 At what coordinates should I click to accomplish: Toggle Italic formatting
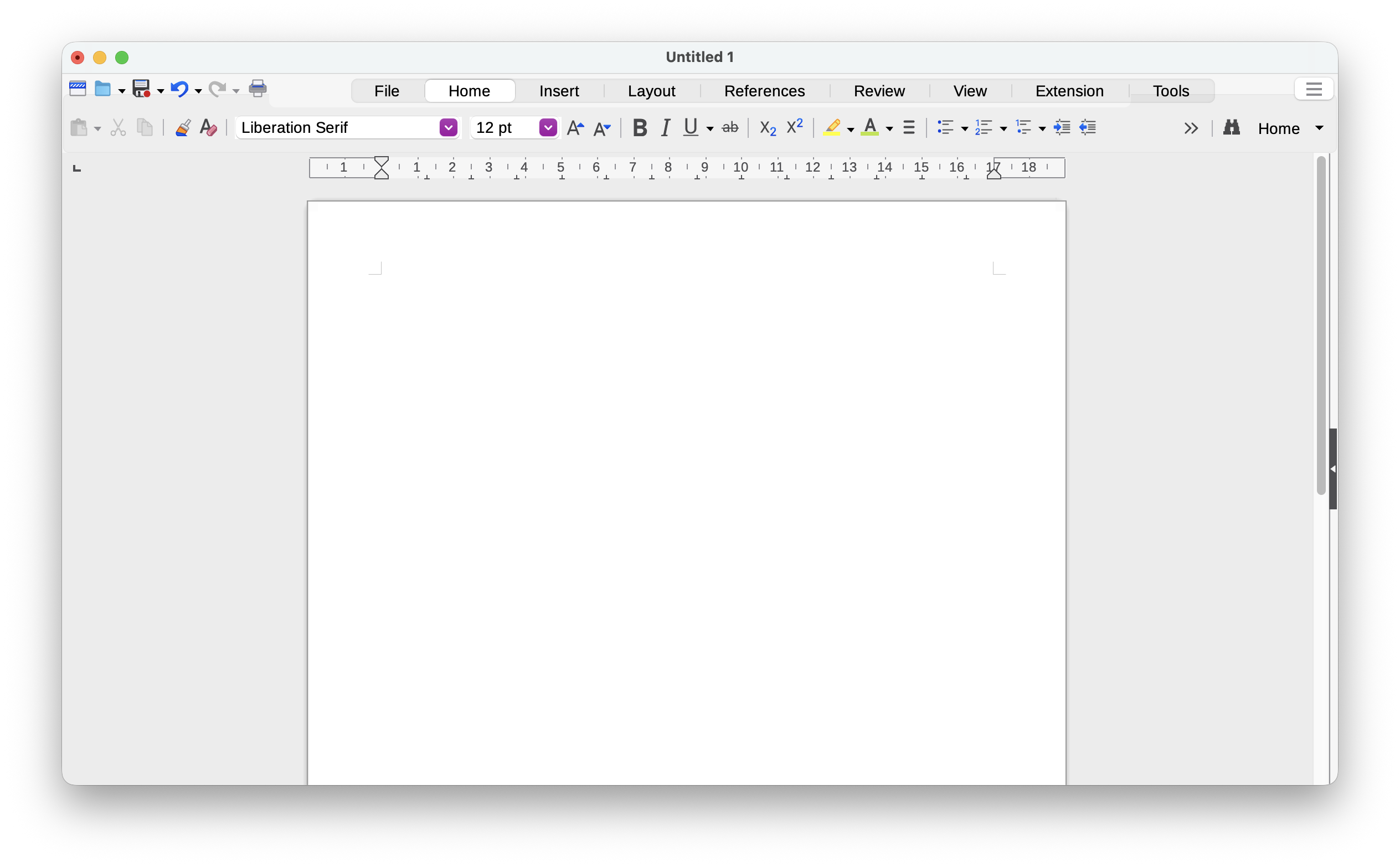pos(665,127)
